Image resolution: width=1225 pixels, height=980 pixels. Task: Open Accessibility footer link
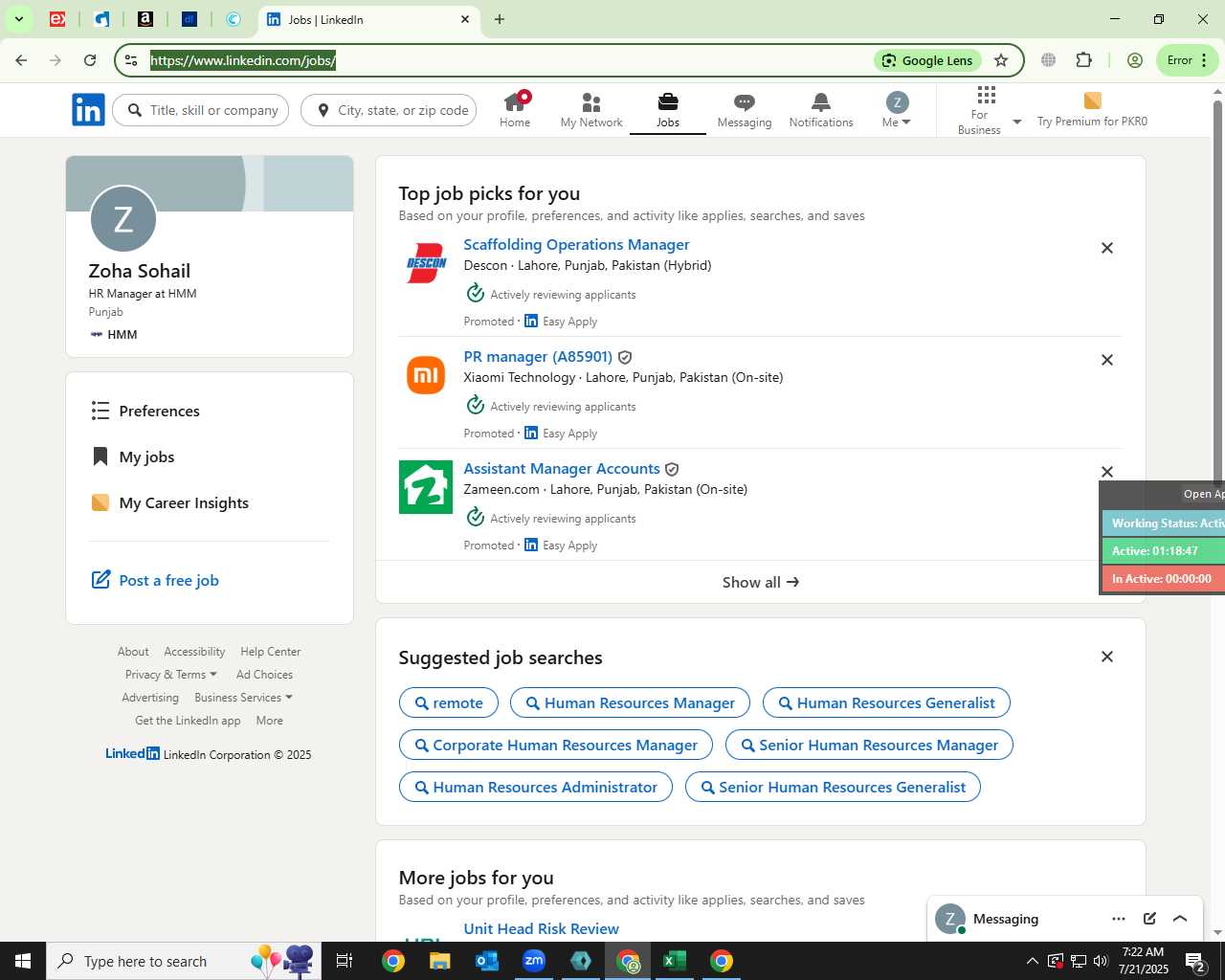click(194, 652)
